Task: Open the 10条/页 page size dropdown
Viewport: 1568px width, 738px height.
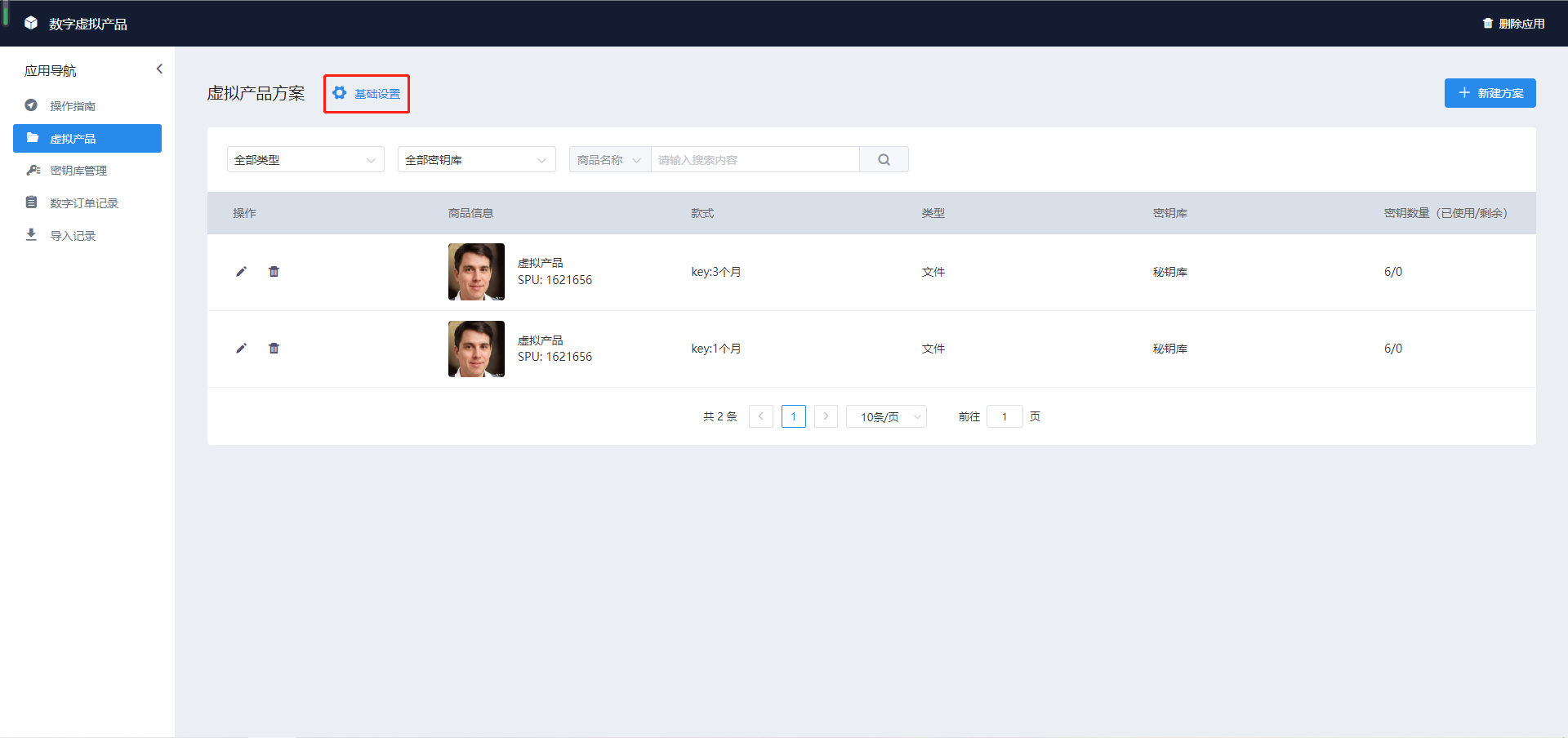Action: pyautogui.click(x=886, y=416)
